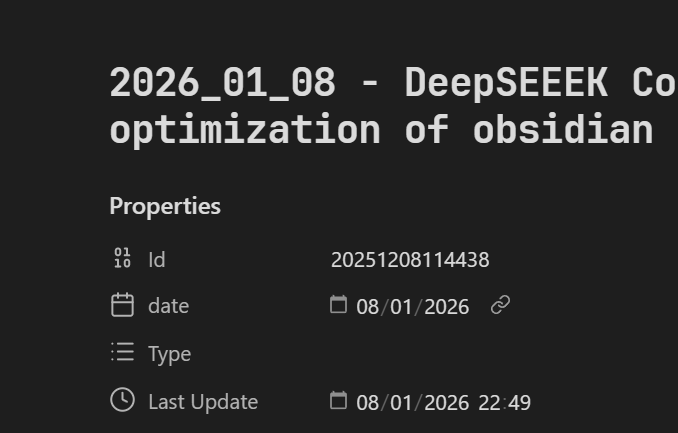Viewport: 678px width, 433px height.
Task: Open the date picker in the date field
Action: click(339, 304)
